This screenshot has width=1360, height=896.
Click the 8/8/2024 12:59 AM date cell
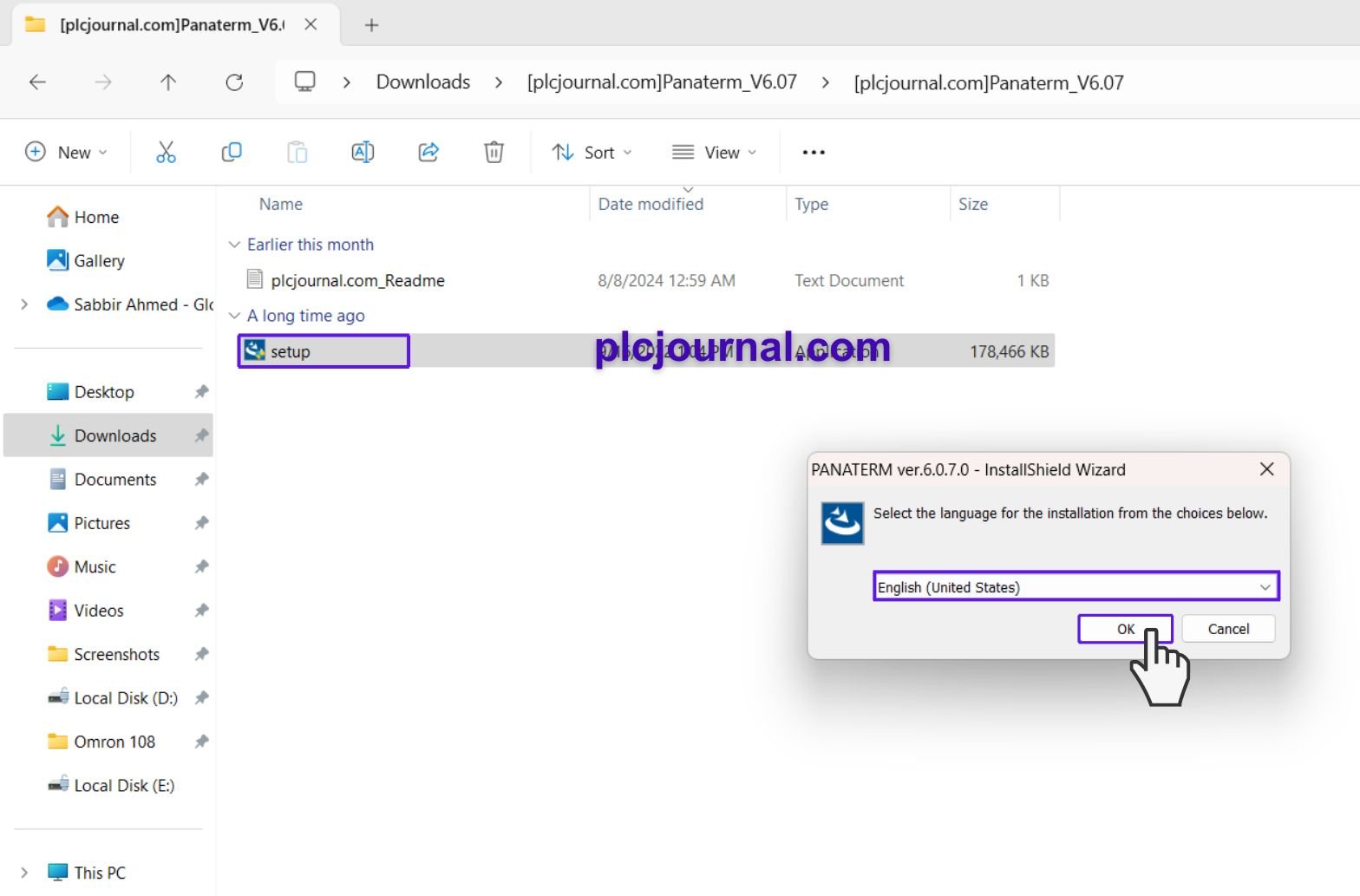pos(666,280)
